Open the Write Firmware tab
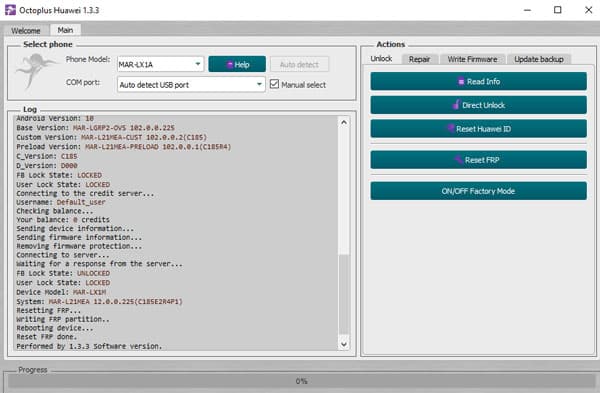600x393 pixels. tap(472, 59)
